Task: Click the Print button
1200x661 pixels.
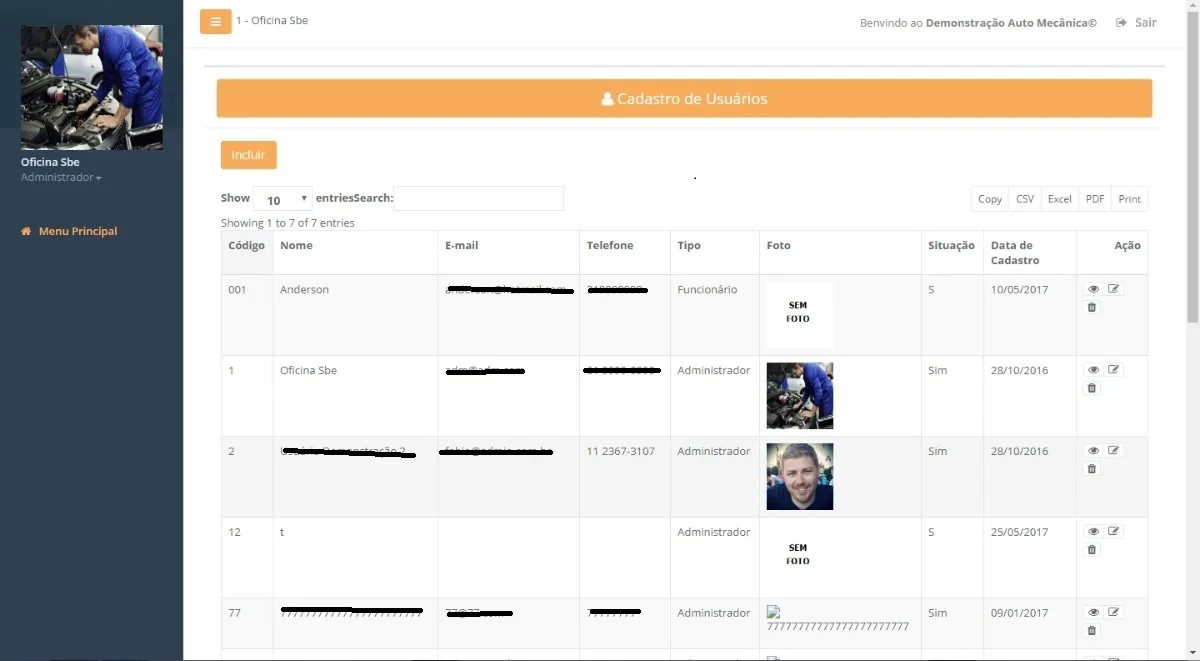Action: click(x=1130, y=199)
